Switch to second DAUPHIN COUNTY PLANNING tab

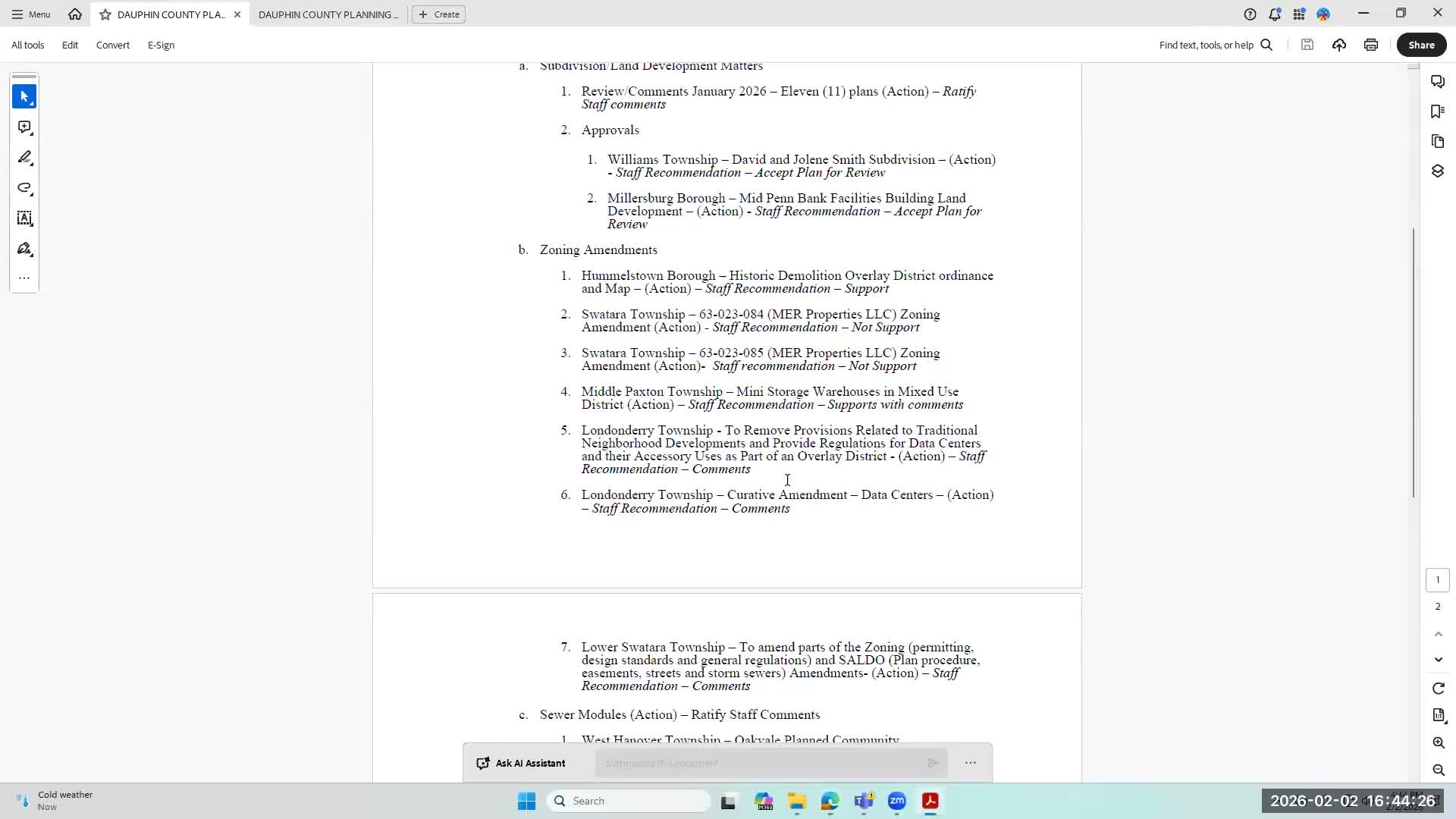click(328, 14)
